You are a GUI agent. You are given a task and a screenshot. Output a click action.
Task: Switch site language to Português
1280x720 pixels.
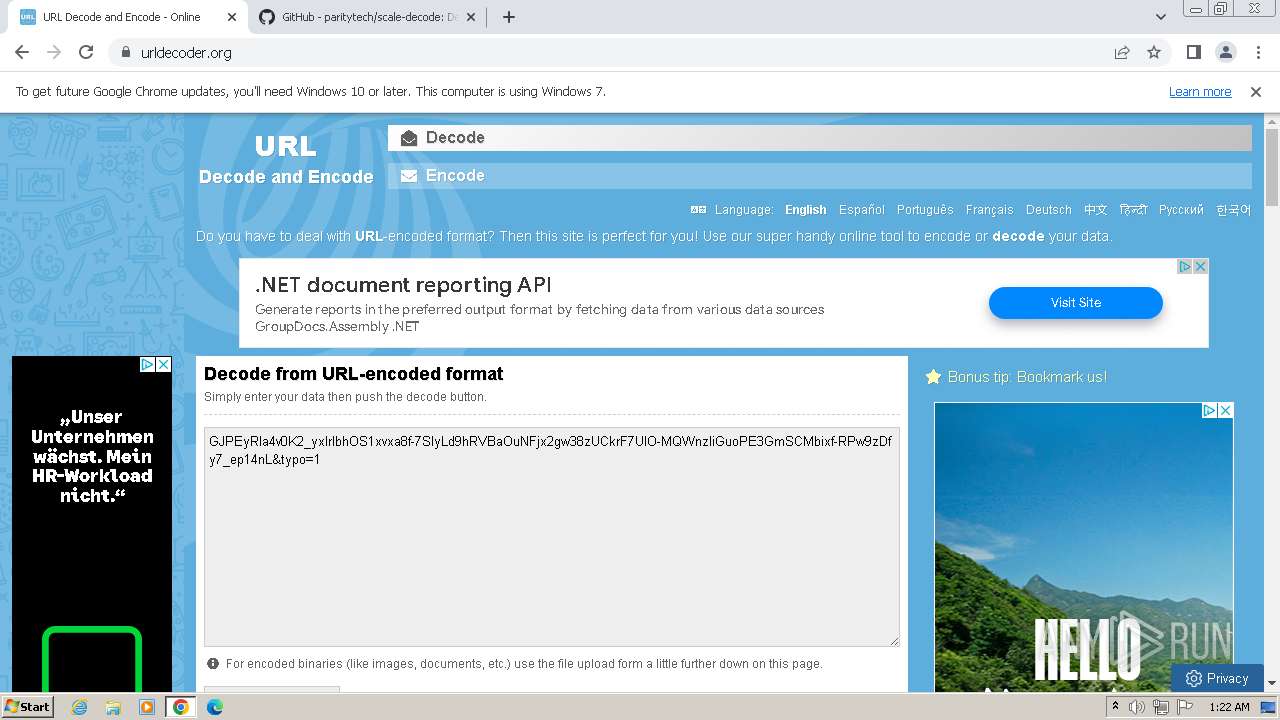[925, 210]
